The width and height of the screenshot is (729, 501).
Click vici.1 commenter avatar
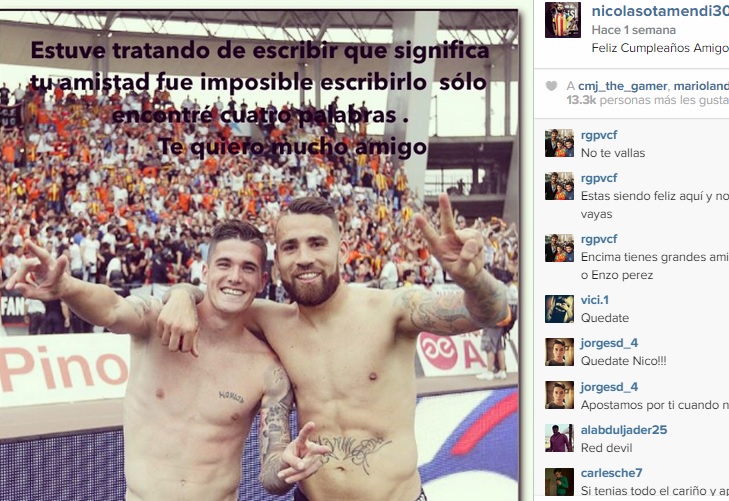(559, 309)
